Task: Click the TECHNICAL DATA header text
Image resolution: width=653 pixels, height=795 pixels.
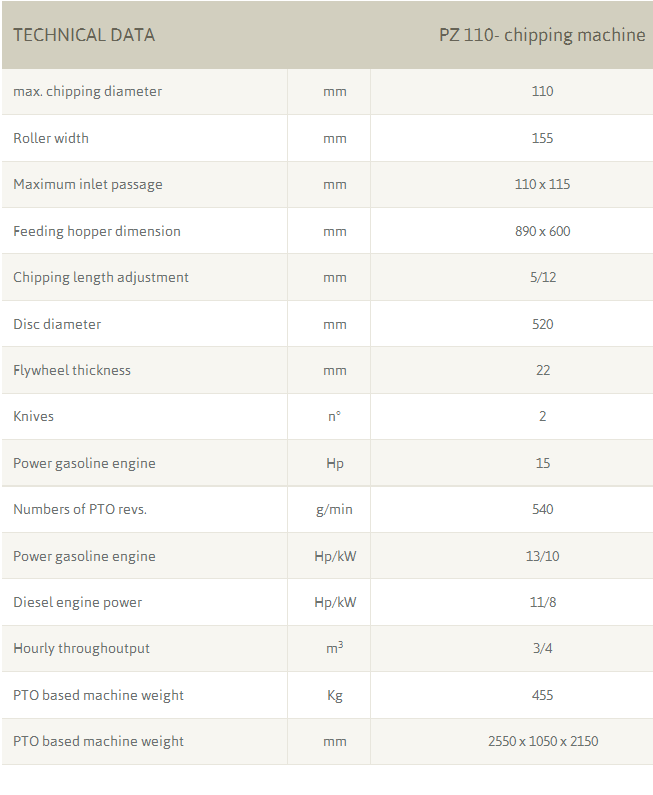Action: tap(84, 35)
